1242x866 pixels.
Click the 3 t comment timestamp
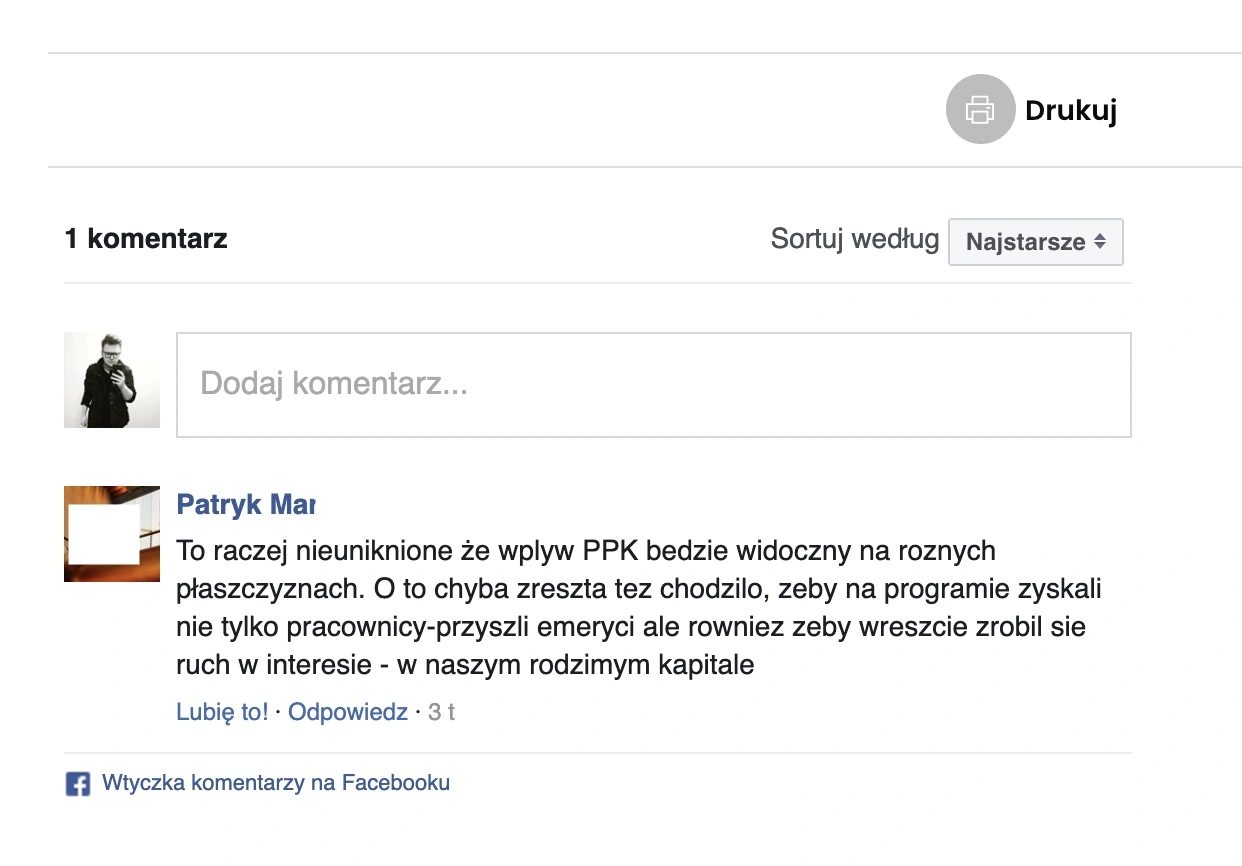[x=441, y=712]
